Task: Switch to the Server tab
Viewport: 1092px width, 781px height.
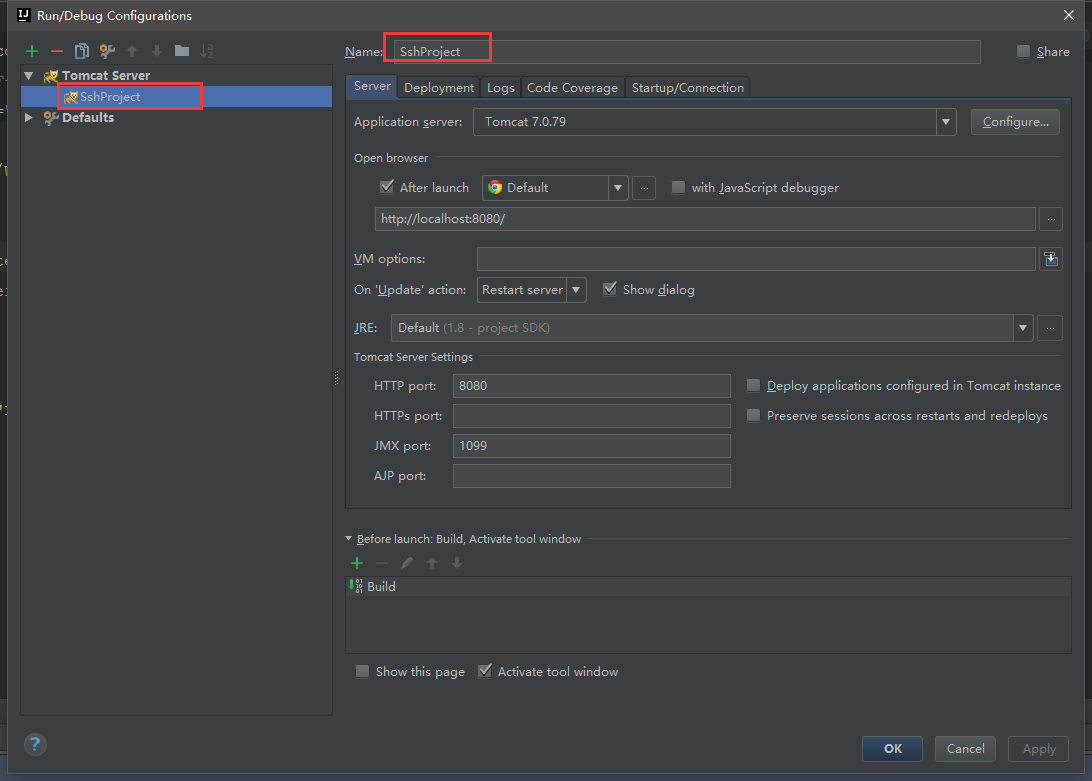Action: tap(372, 86)
